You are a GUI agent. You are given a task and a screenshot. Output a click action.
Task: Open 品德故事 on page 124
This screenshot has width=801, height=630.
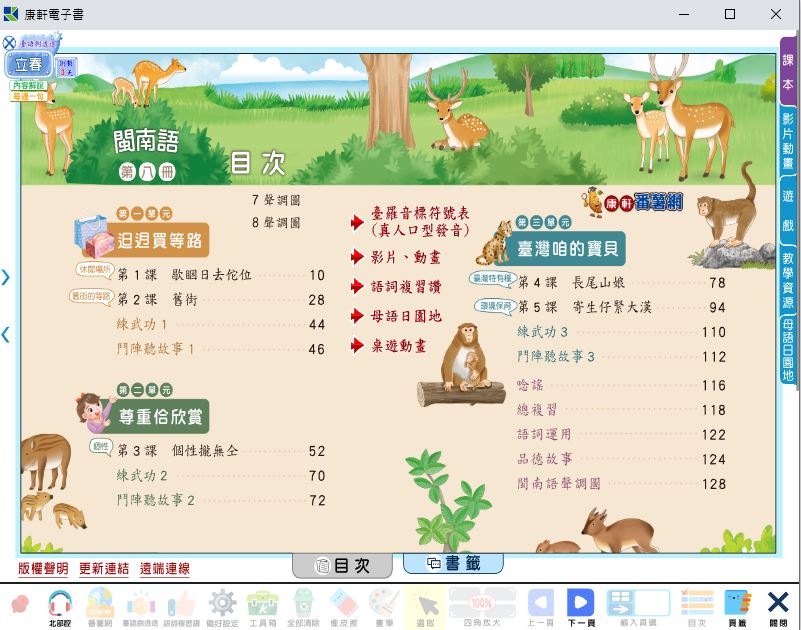pyautogui.click(x=622, y=459)
